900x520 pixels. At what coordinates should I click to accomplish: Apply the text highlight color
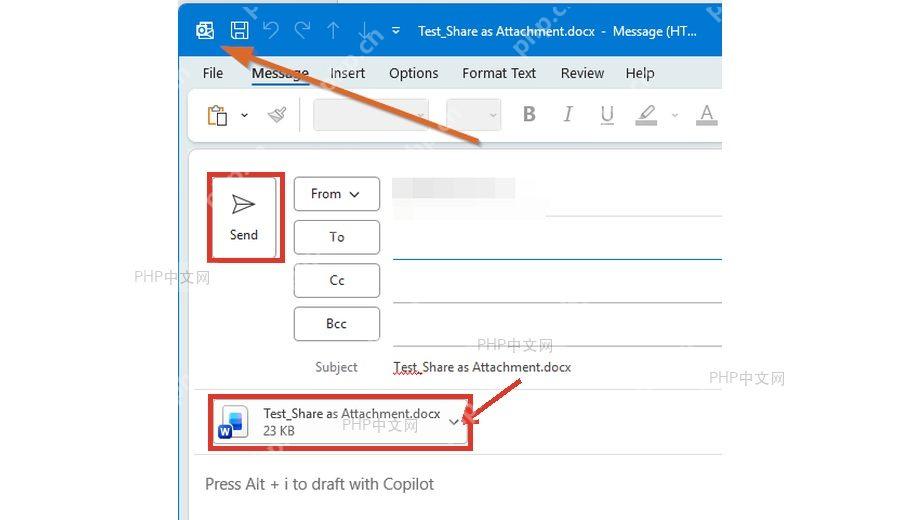click(x=646, y=115)
